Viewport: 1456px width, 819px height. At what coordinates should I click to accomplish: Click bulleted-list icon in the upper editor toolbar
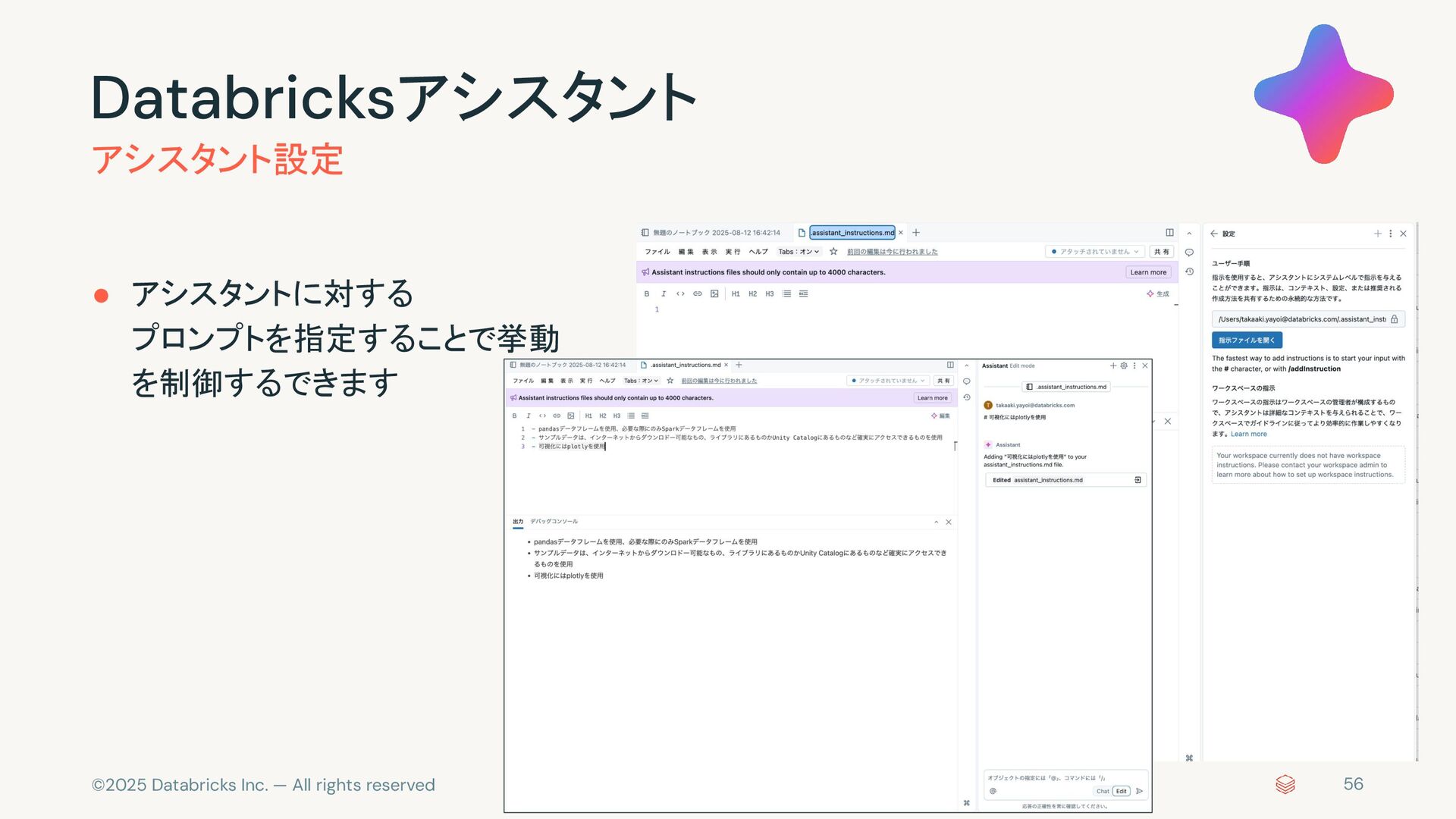click(786, 294)
